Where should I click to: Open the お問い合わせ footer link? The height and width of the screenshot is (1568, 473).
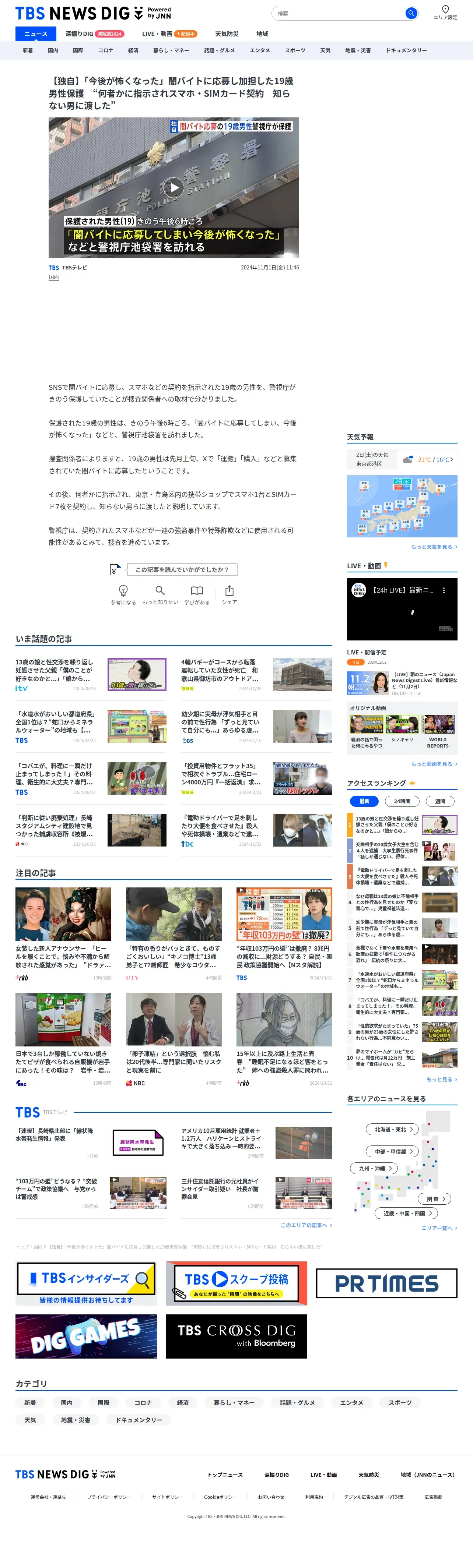(x=271, y=1497)
